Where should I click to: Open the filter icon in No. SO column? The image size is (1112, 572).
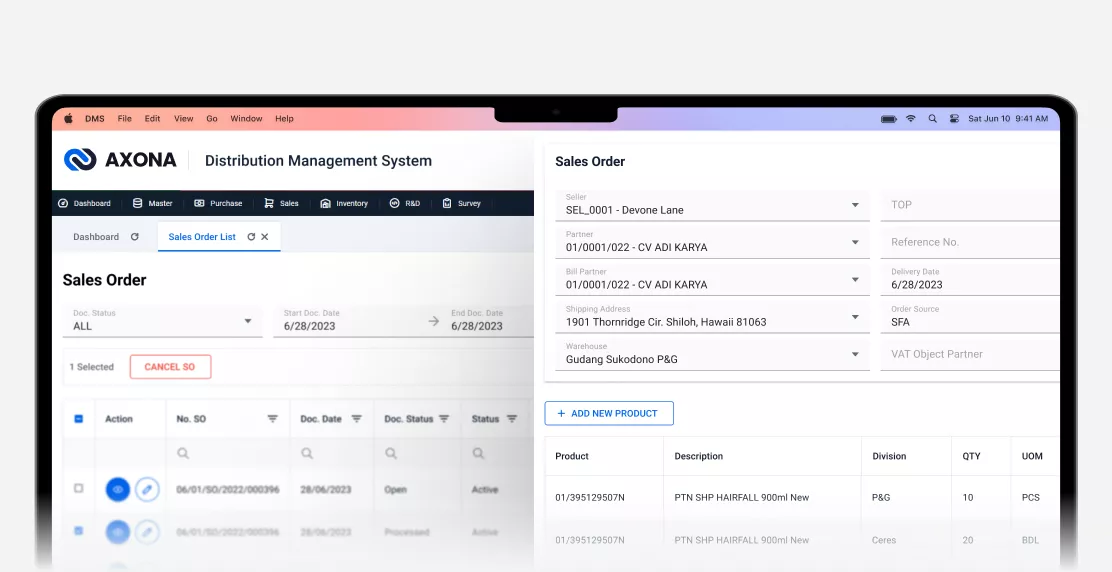click(272, 419)
